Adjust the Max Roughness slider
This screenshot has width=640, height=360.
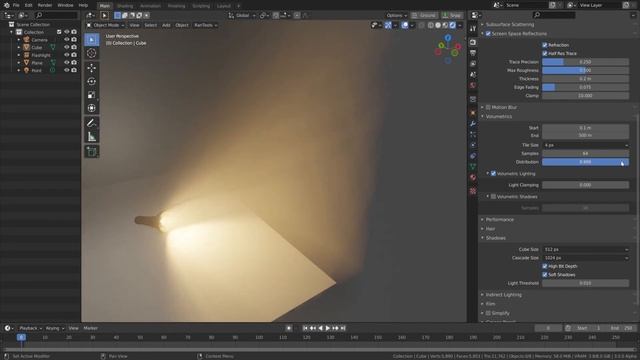click(585, 70)
